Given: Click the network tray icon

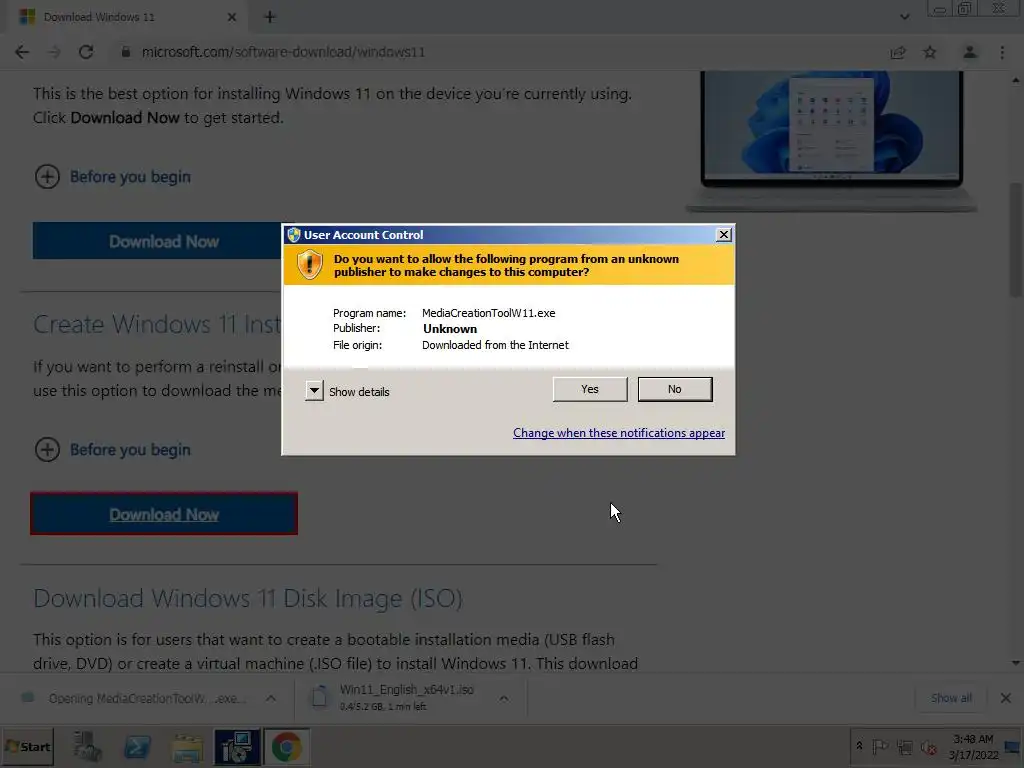Looking at the screenshot, I should (904, 746).
